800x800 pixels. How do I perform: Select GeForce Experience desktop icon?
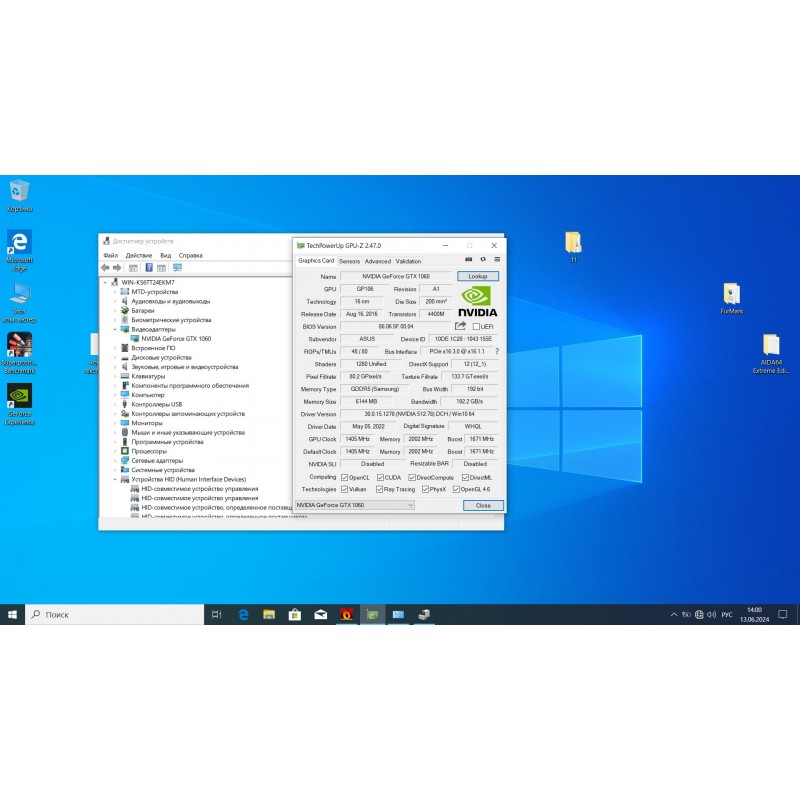tap(19, 404)
